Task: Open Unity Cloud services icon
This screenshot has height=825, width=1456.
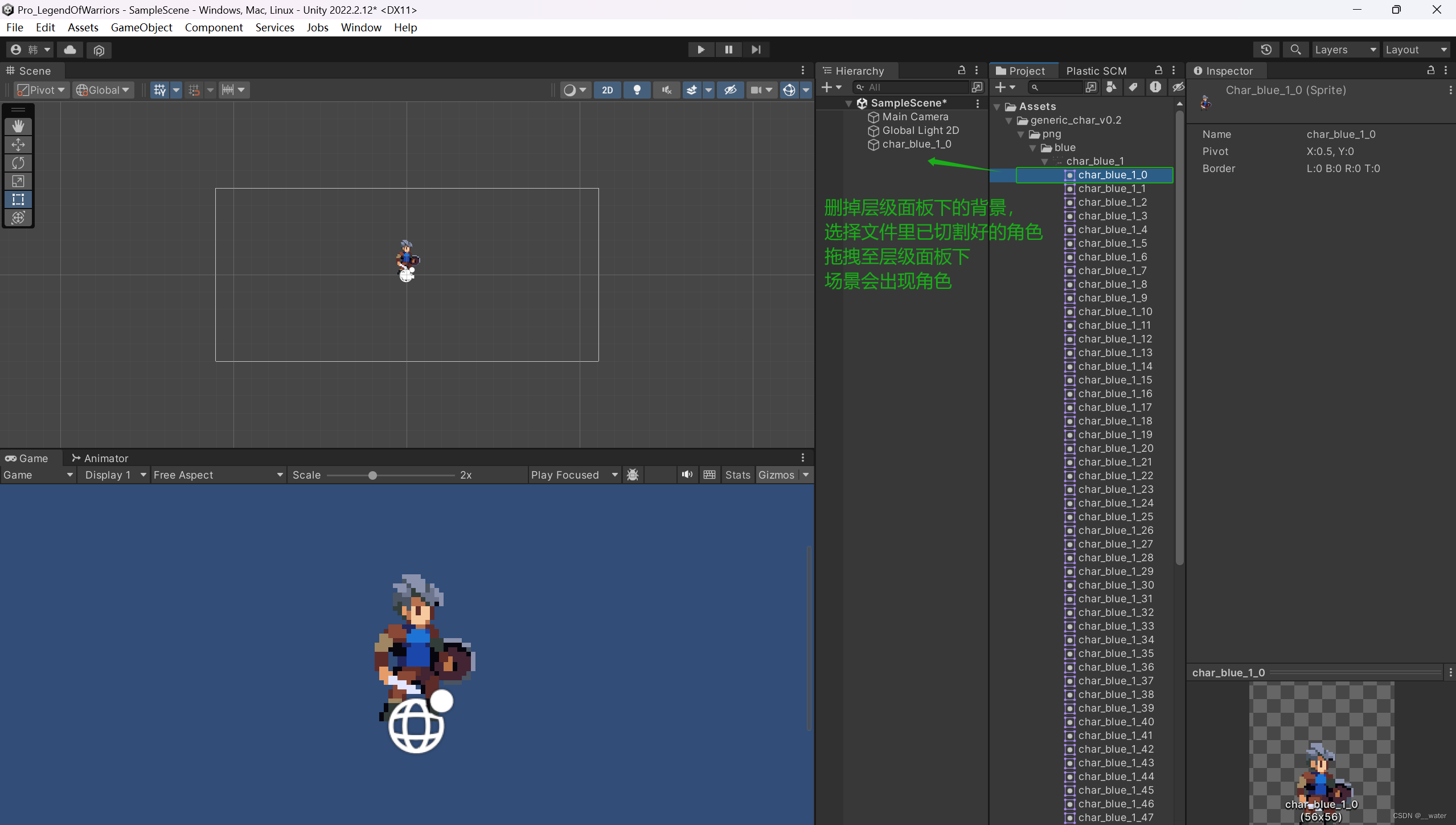Action: (x=70, y=50)
